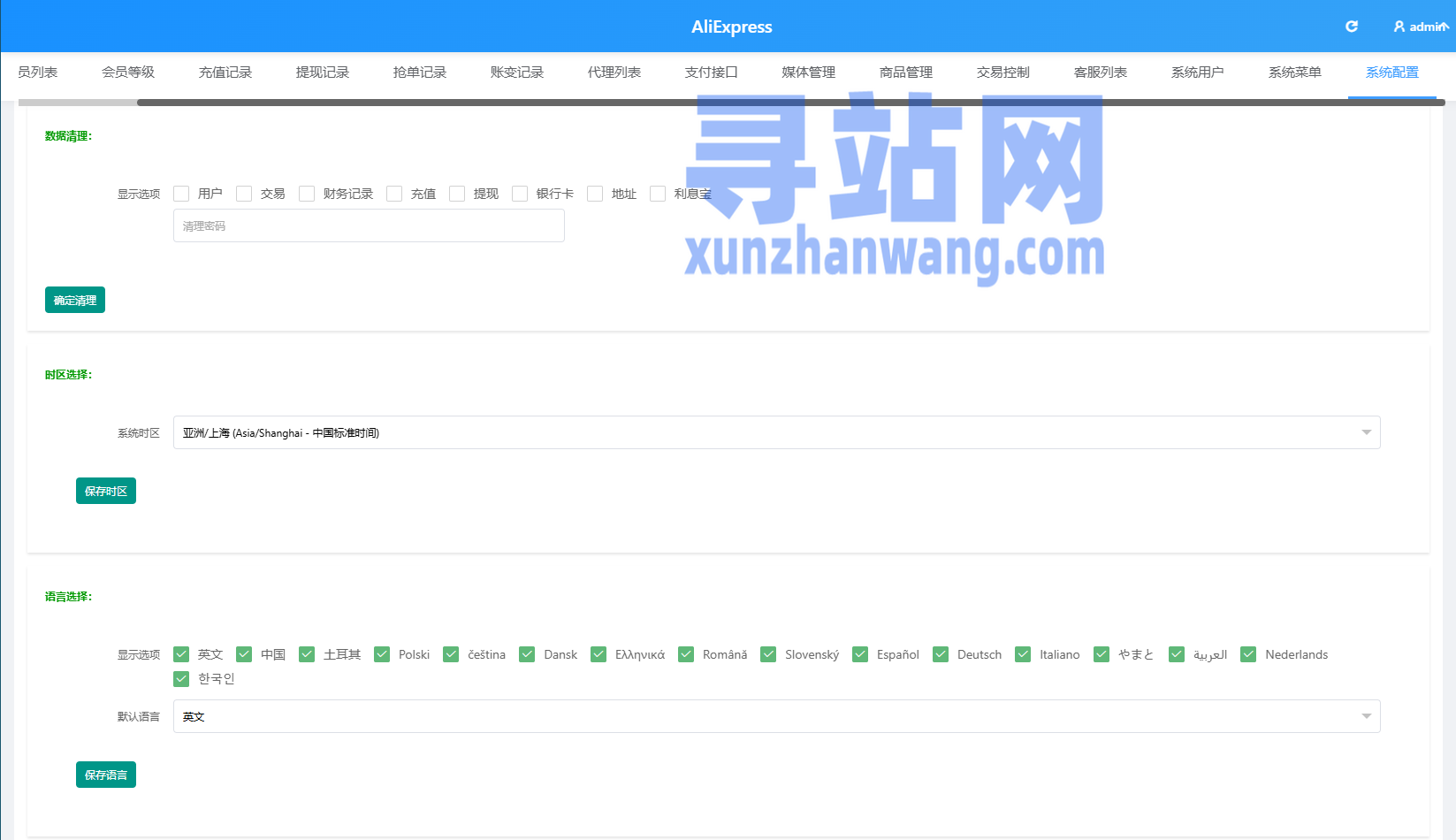Switch to 系统菜单 tab

point(1295,73)
